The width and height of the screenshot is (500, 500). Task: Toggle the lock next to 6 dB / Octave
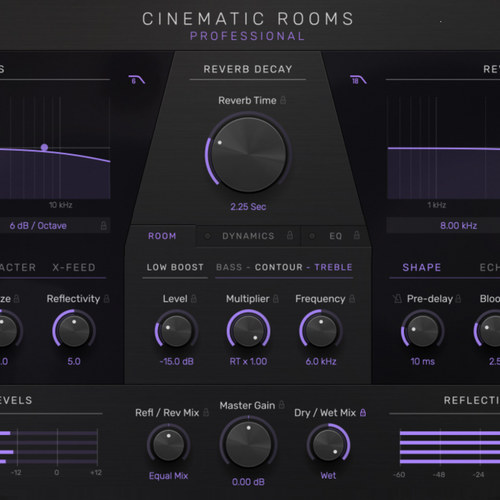[x=104, y=226]
